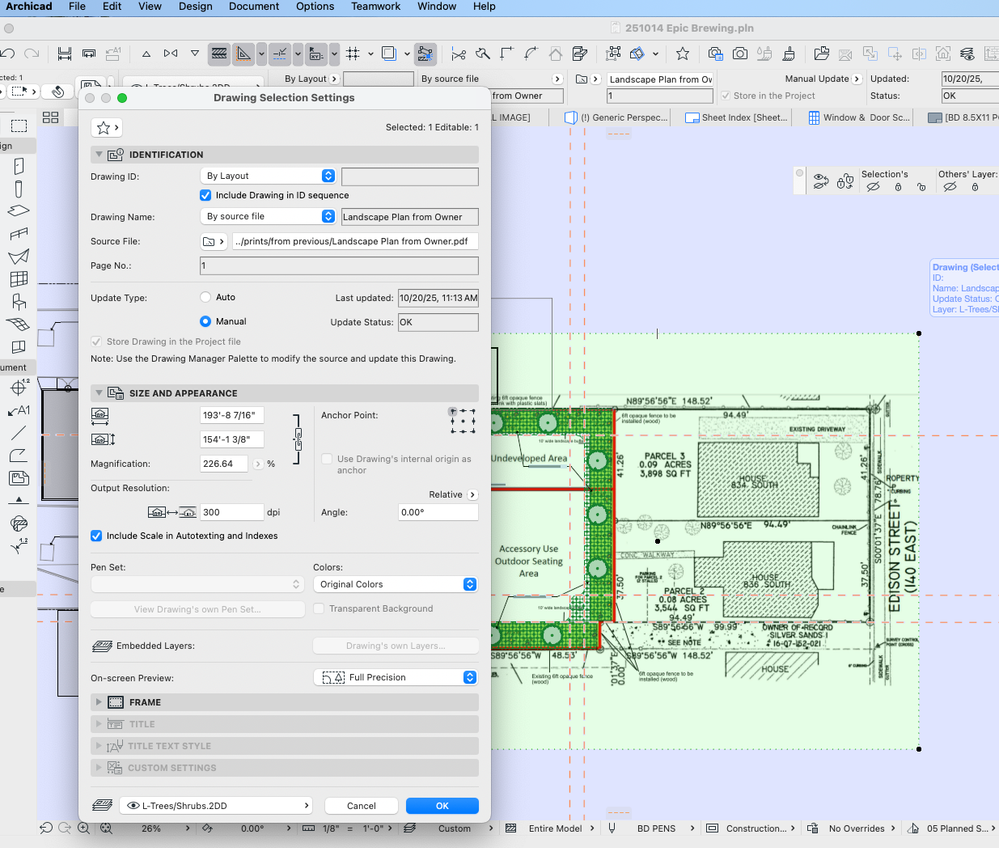Expand the FRAME section
The image size is (999, 848).
point(99,702)
